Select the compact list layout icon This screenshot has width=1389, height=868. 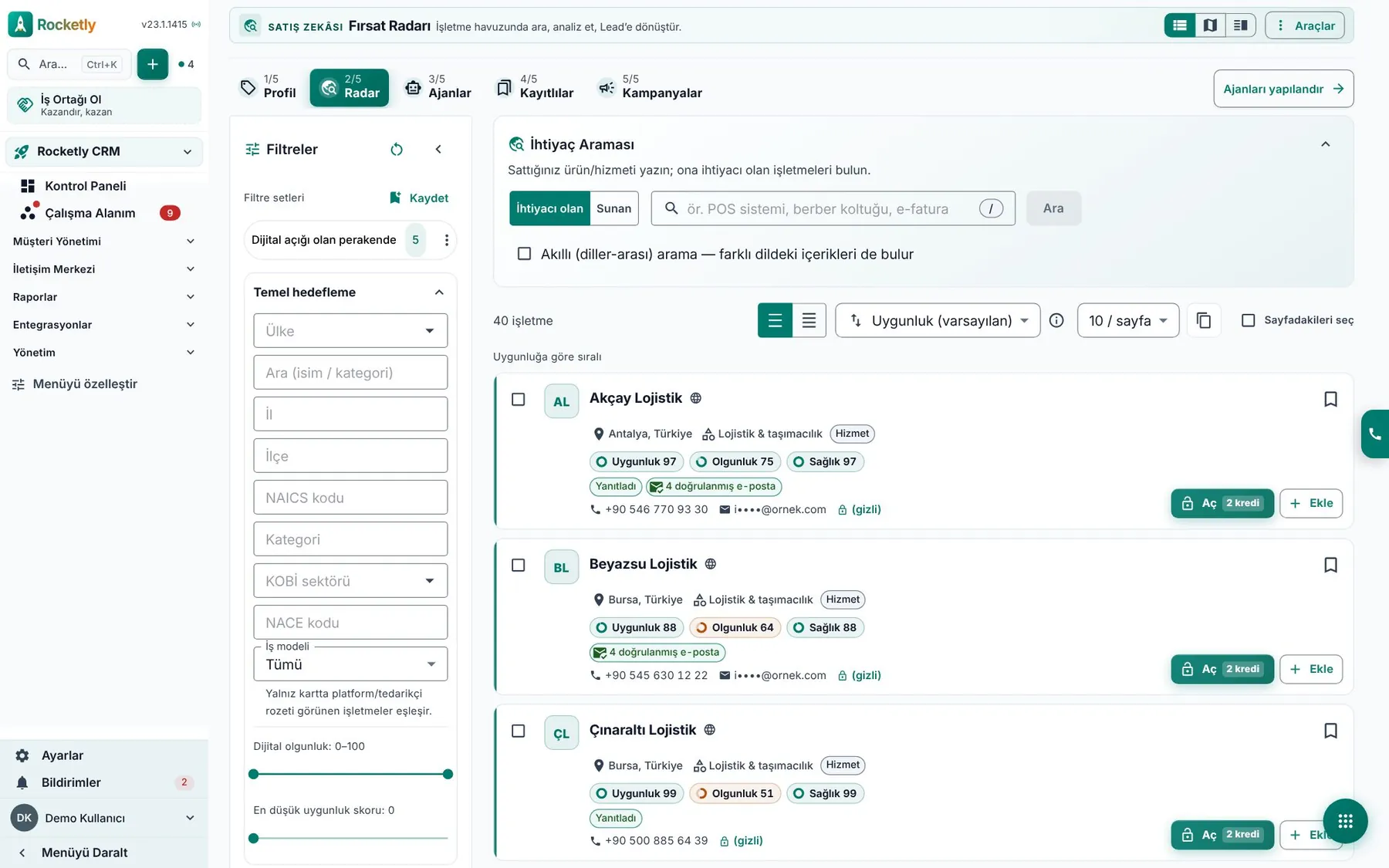pos(809,320)
